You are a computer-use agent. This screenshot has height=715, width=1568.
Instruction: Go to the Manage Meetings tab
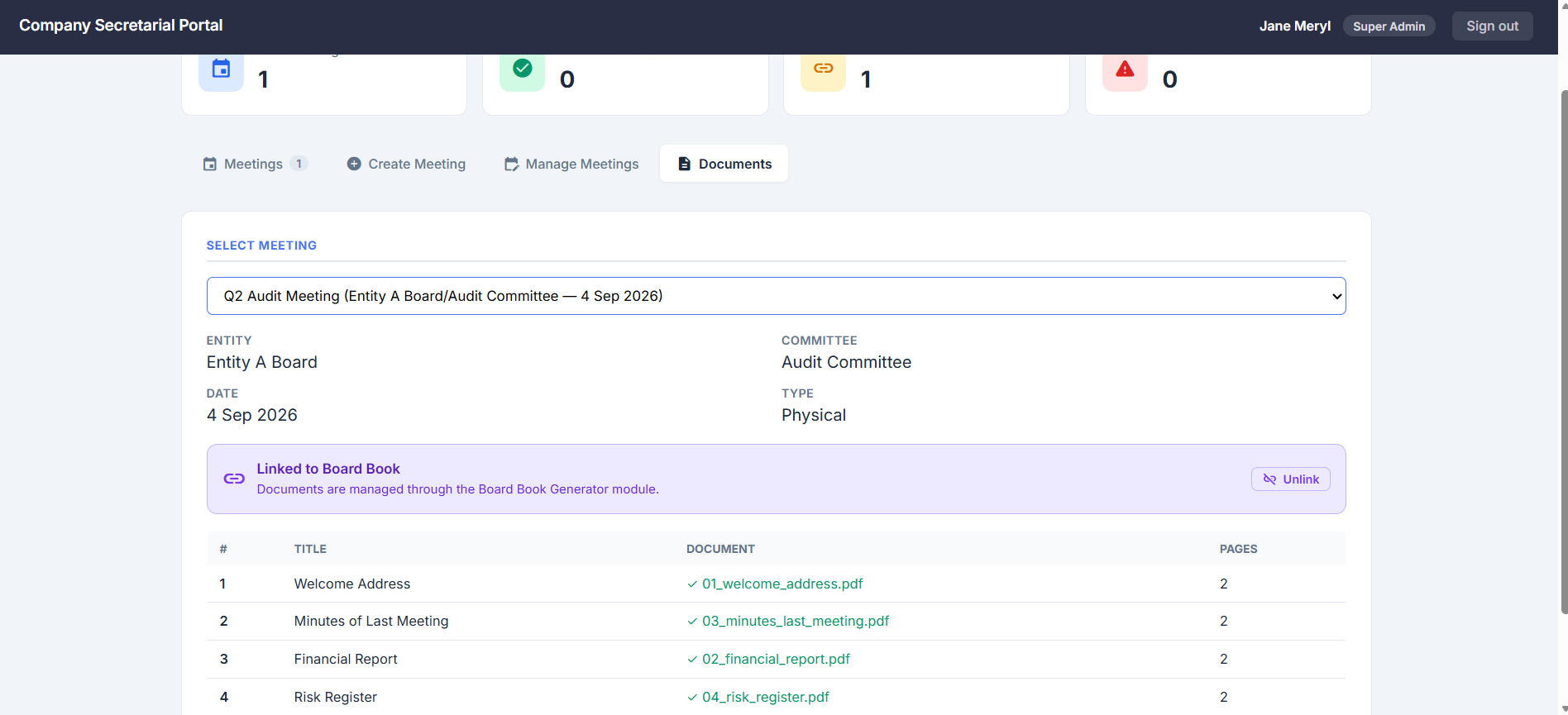click(571, 164)
